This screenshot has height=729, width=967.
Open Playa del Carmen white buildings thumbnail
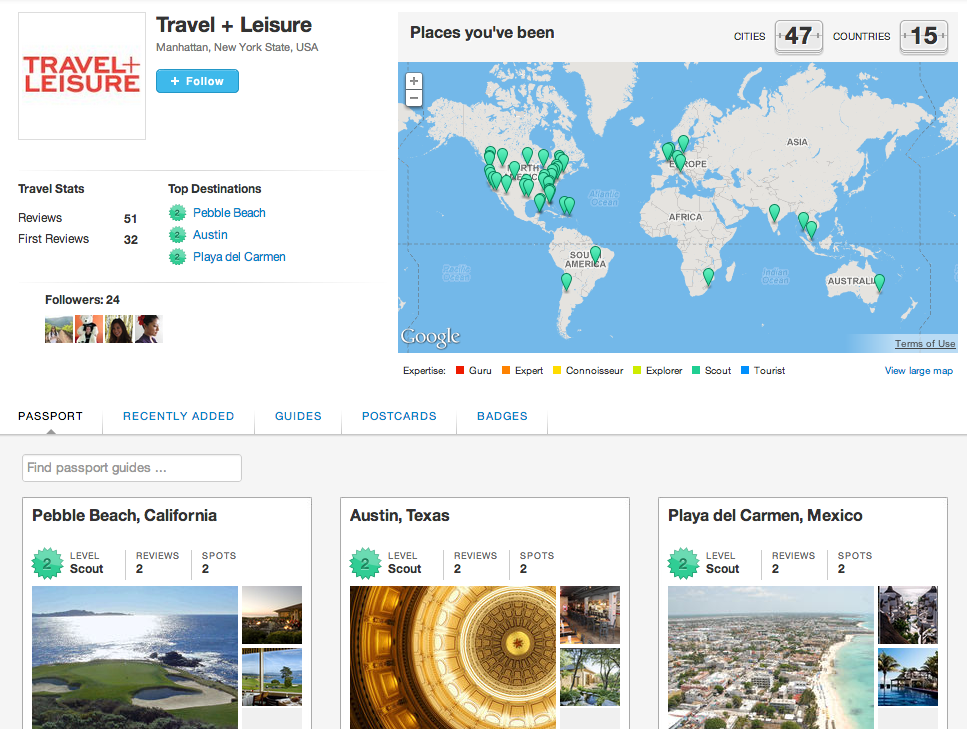908,615
